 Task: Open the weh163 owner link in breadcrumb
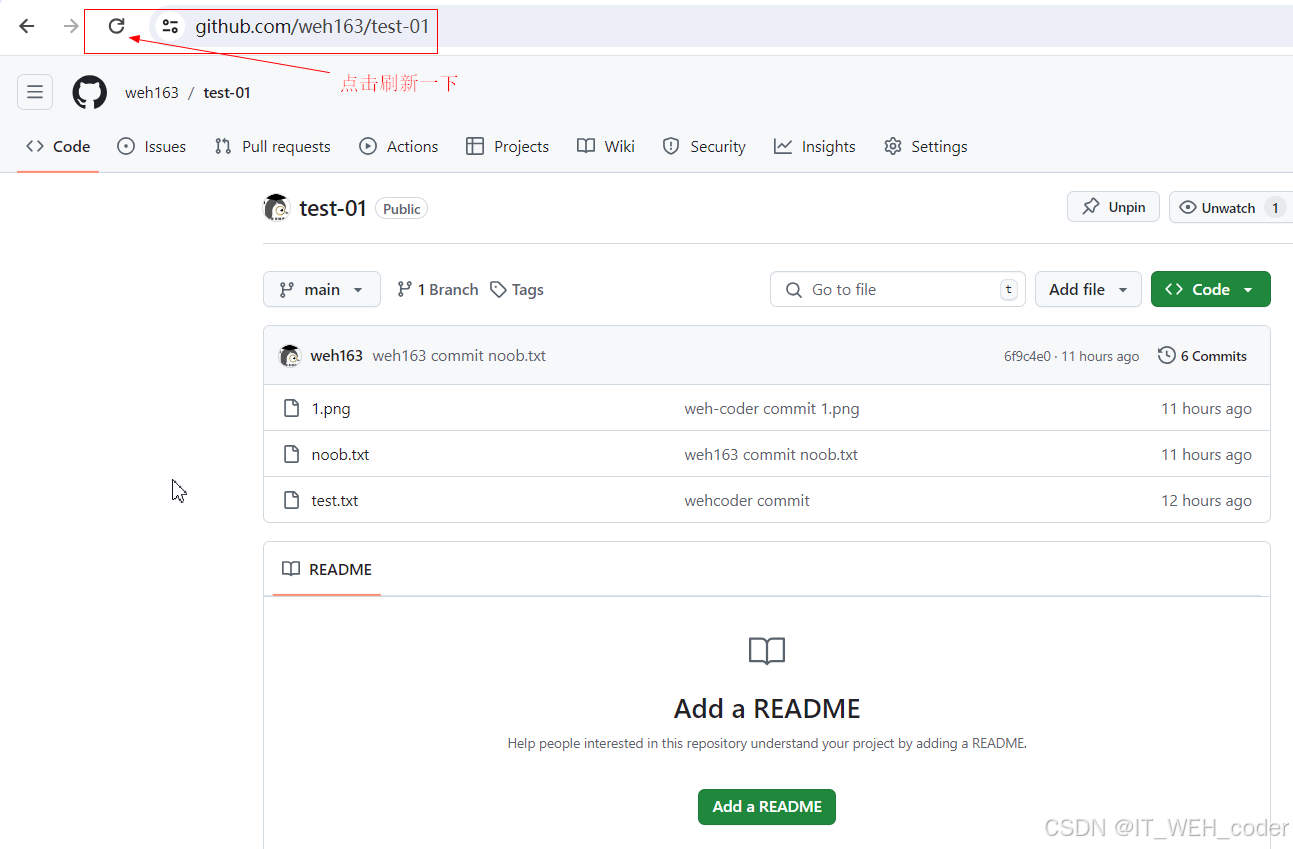(152, 92)
